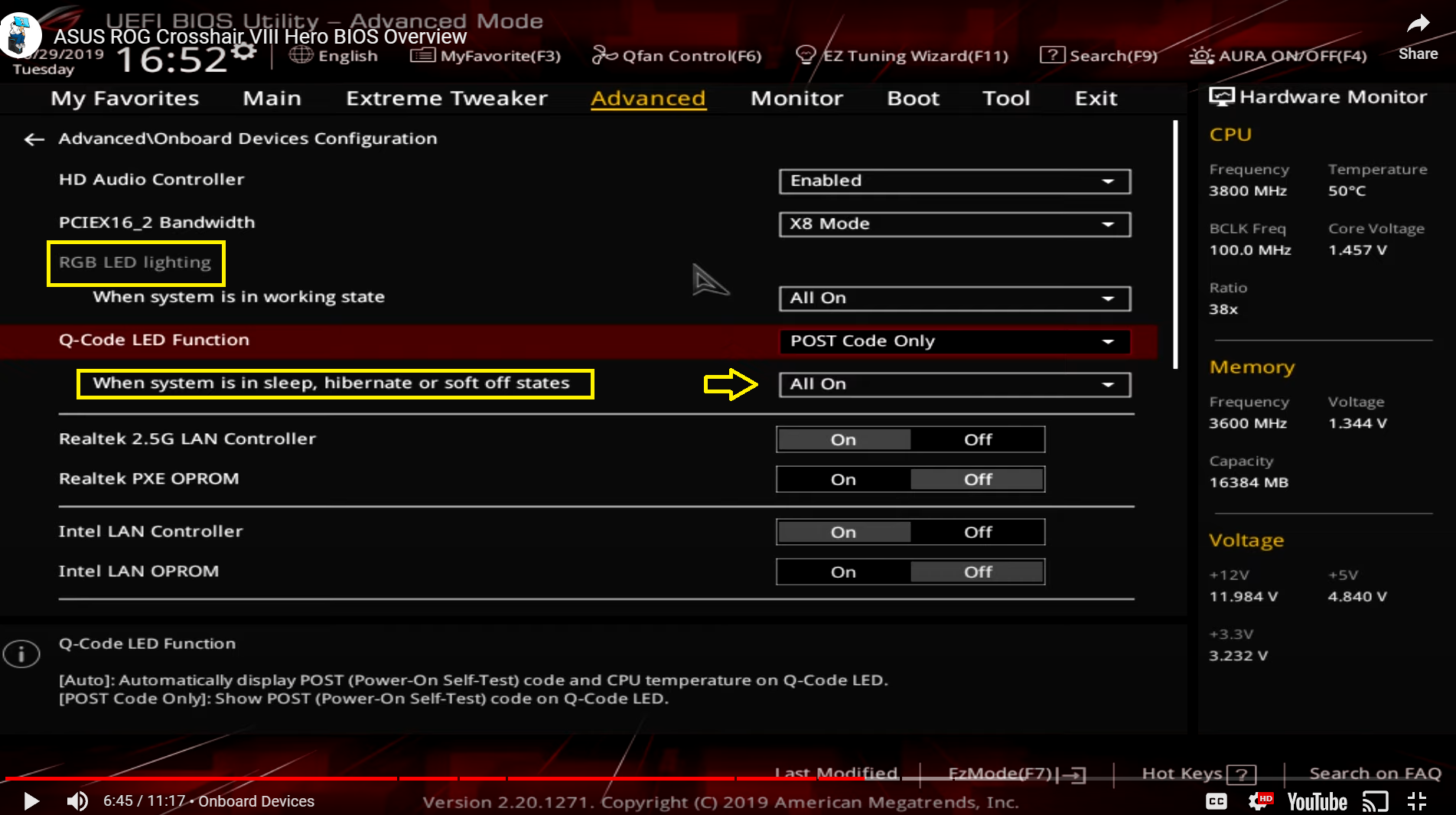The image size is (1456, 815).
Task: Open Search on FAQ
Action: [x=1375, y=773]
